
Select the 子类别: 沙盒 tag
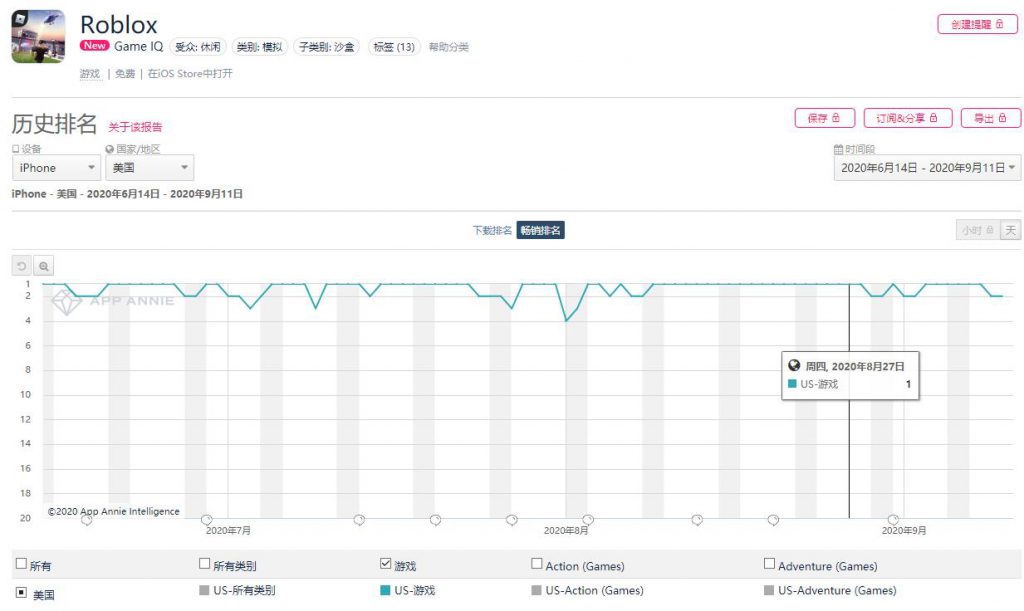click(x=327, y=47)
